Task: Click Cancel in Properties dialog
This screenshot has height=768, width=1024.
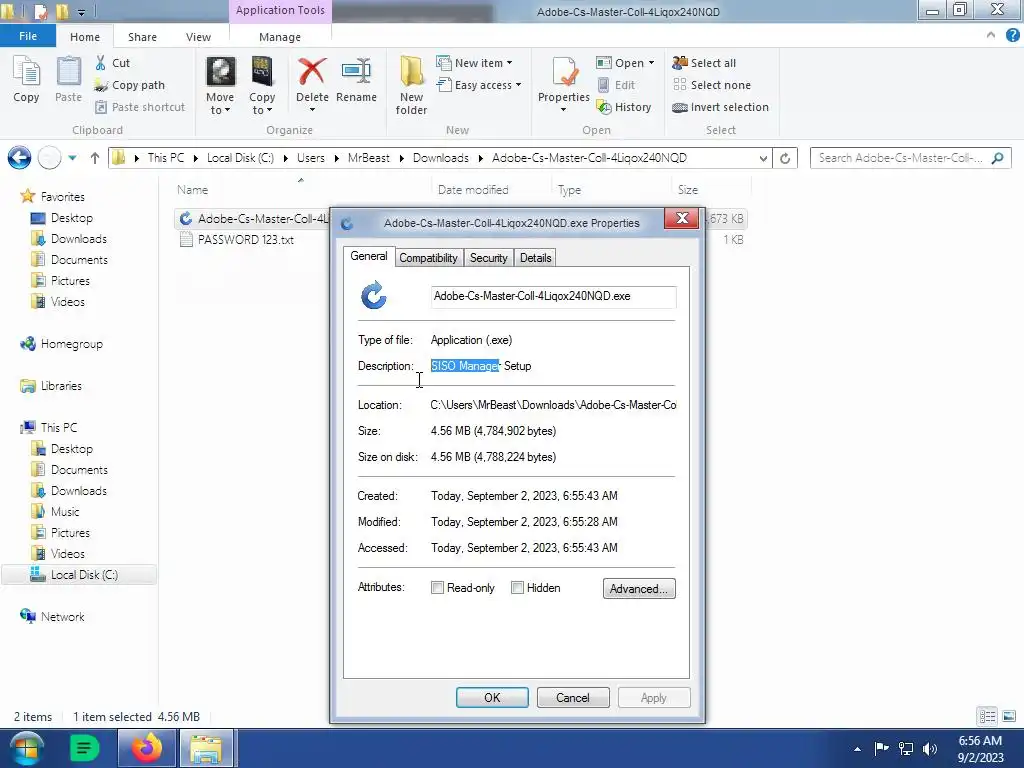Action: [x=573, y=697]
